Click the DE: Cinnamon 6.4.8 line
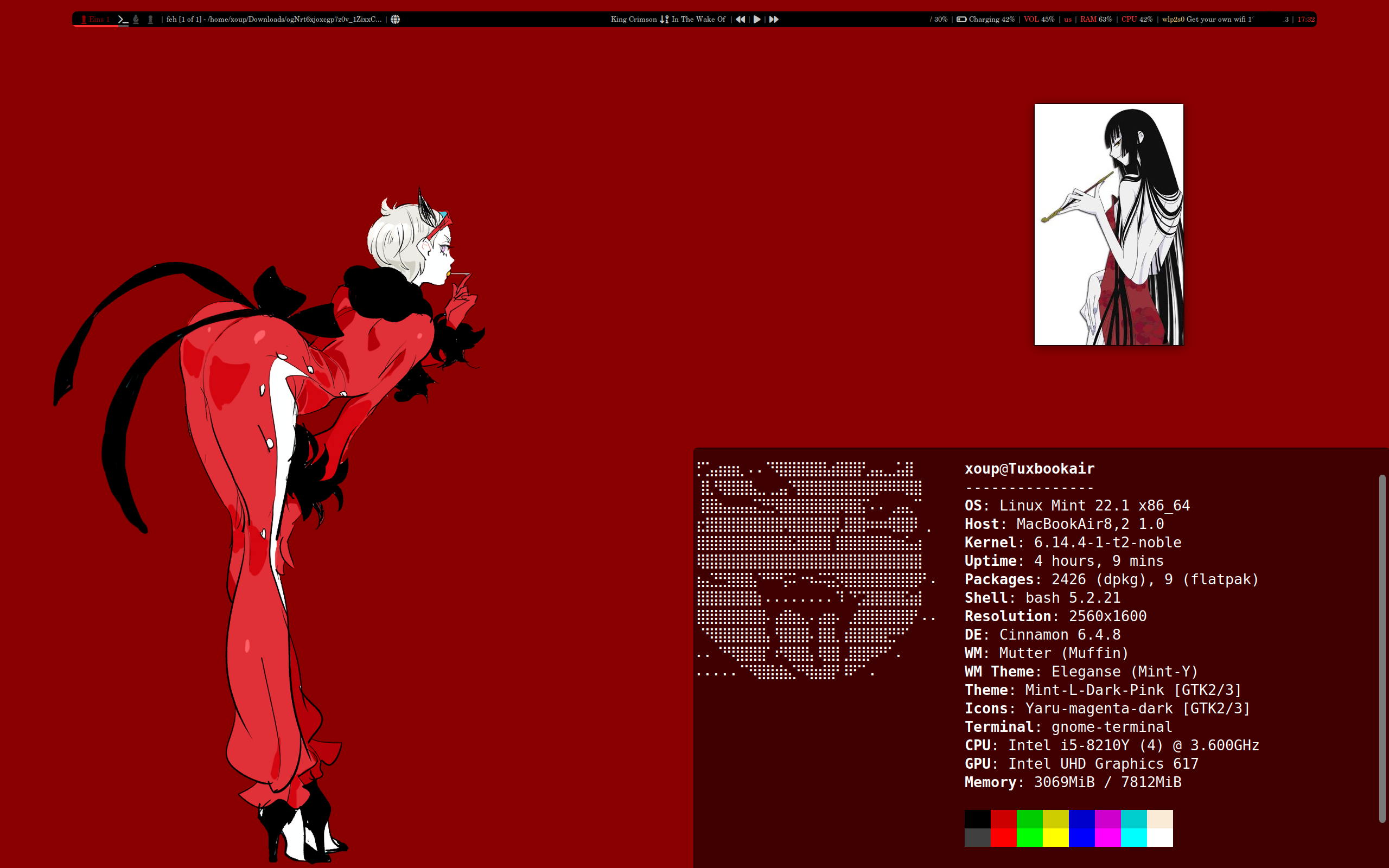 click(1042, 634)
